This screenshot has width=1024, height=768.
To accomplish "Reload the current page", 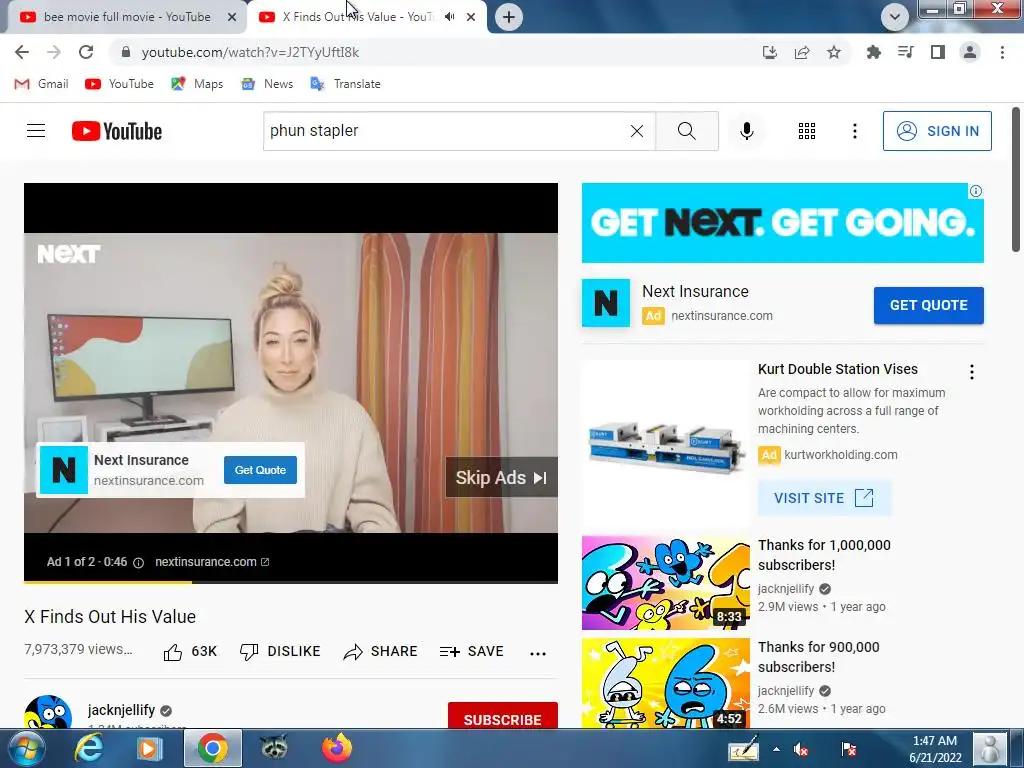I will 86,52.
